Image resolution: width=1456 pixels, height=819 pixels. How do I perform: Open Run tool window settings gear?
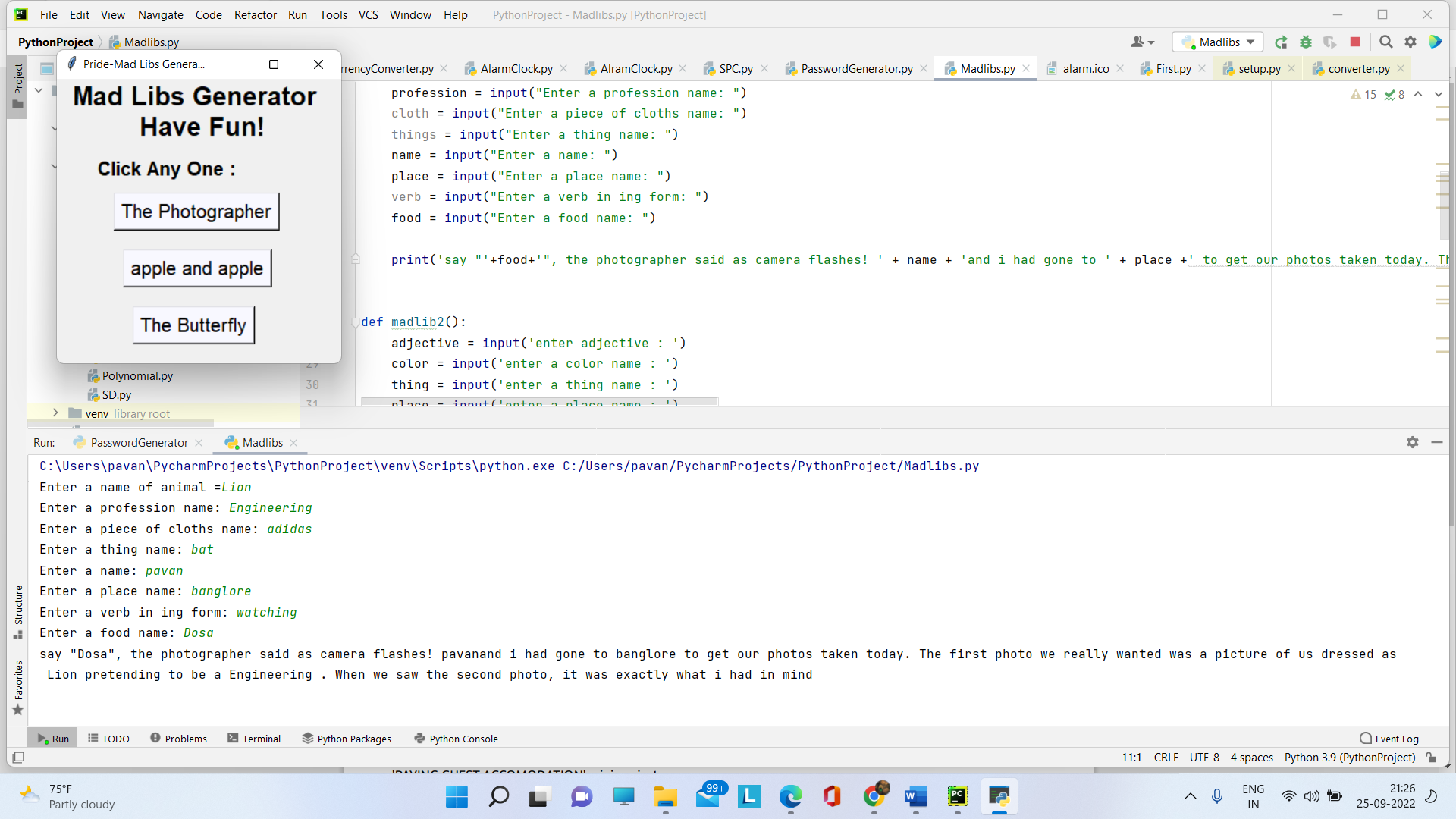coord(1413,442)
